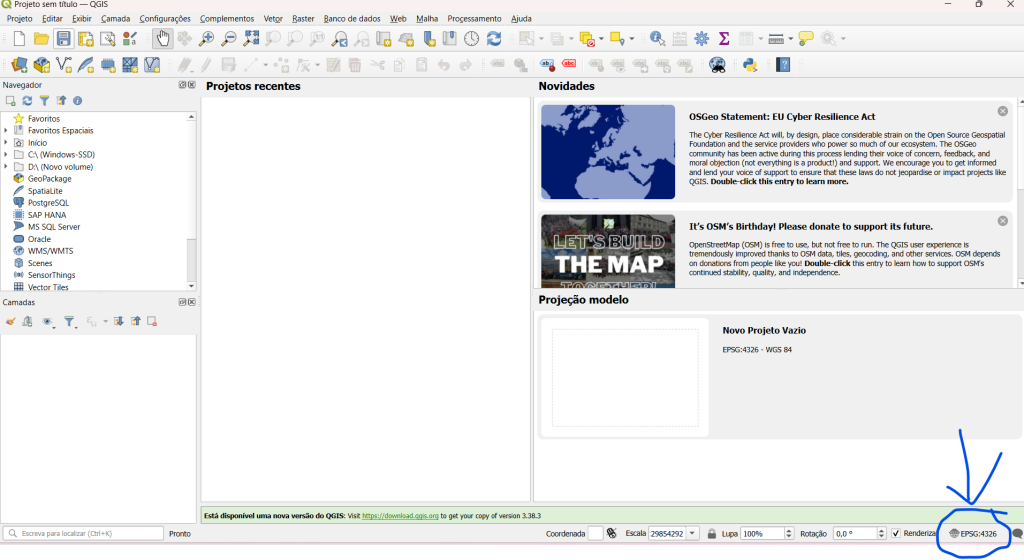Select the PostgreSQL browser item
This screenshot has width=1024, height=560.
point(48,203)
